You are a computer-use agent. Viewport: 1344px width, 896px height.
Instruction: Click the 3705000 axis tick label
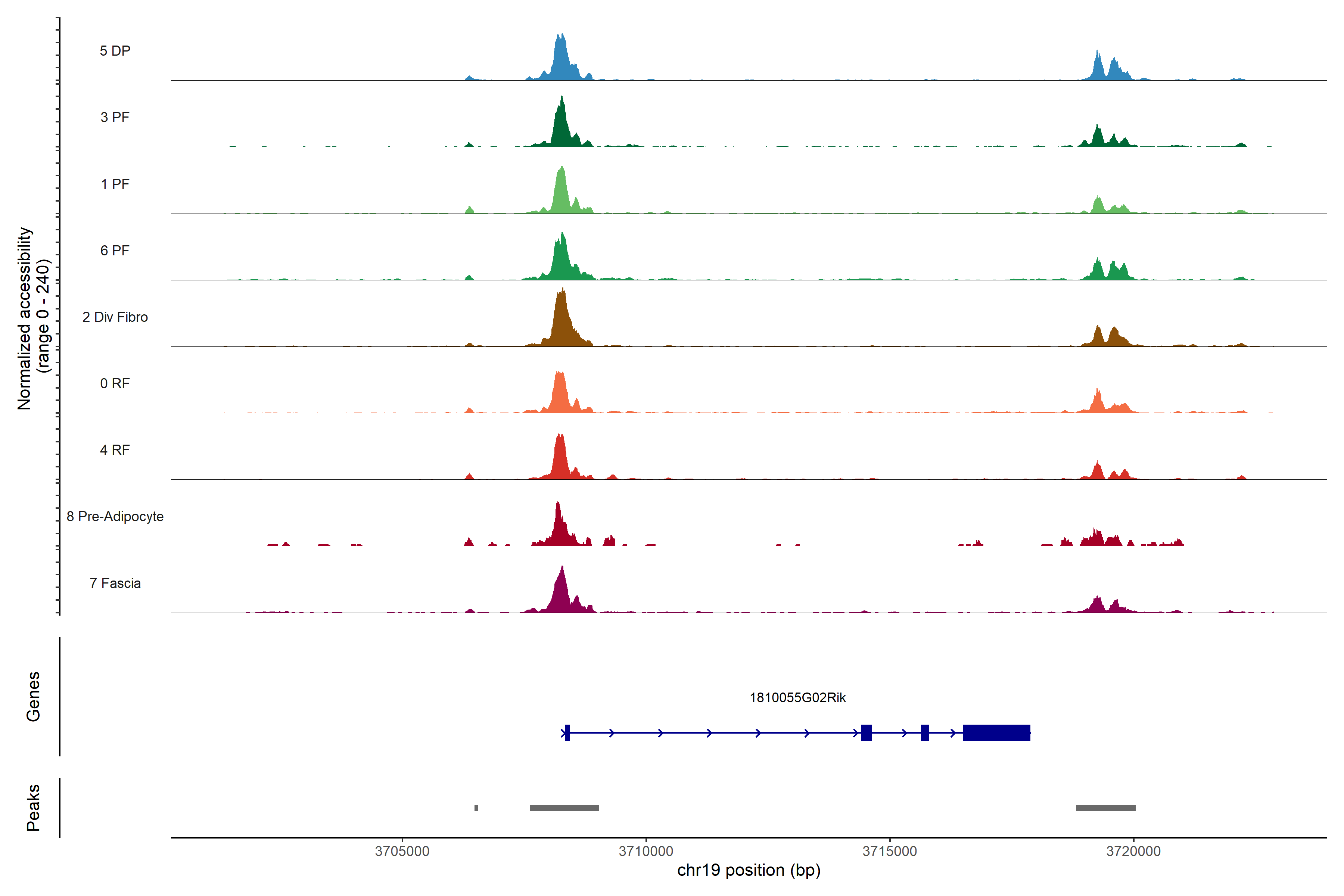click(x=402, y=851)
